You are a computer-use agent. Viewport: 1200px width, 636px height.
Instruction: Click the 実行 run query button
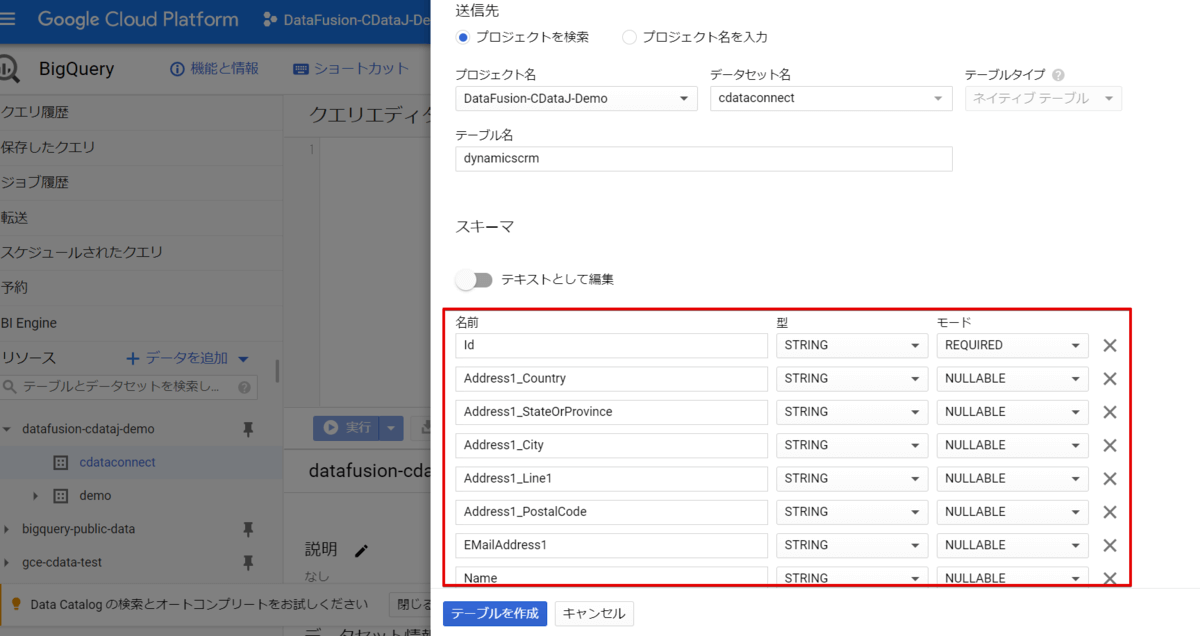(347, 428)
